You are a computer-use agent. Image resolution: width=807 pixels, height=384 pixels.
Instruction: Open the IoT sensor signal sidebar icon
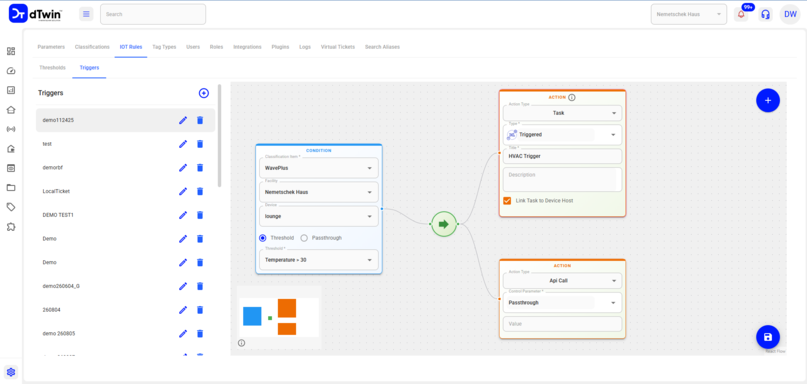pos(11,129)
